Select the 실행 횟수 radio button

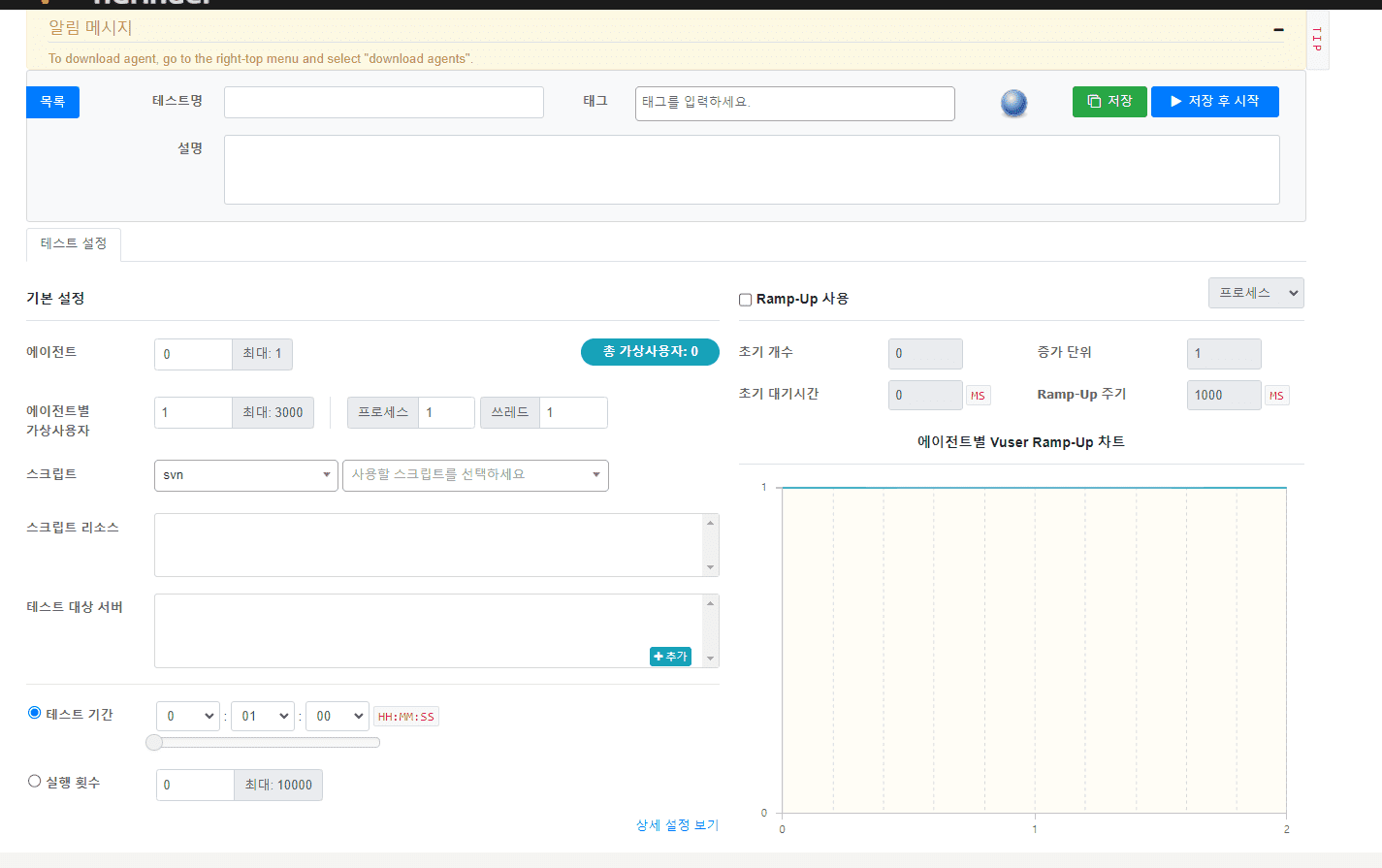(x=35, y=781)
